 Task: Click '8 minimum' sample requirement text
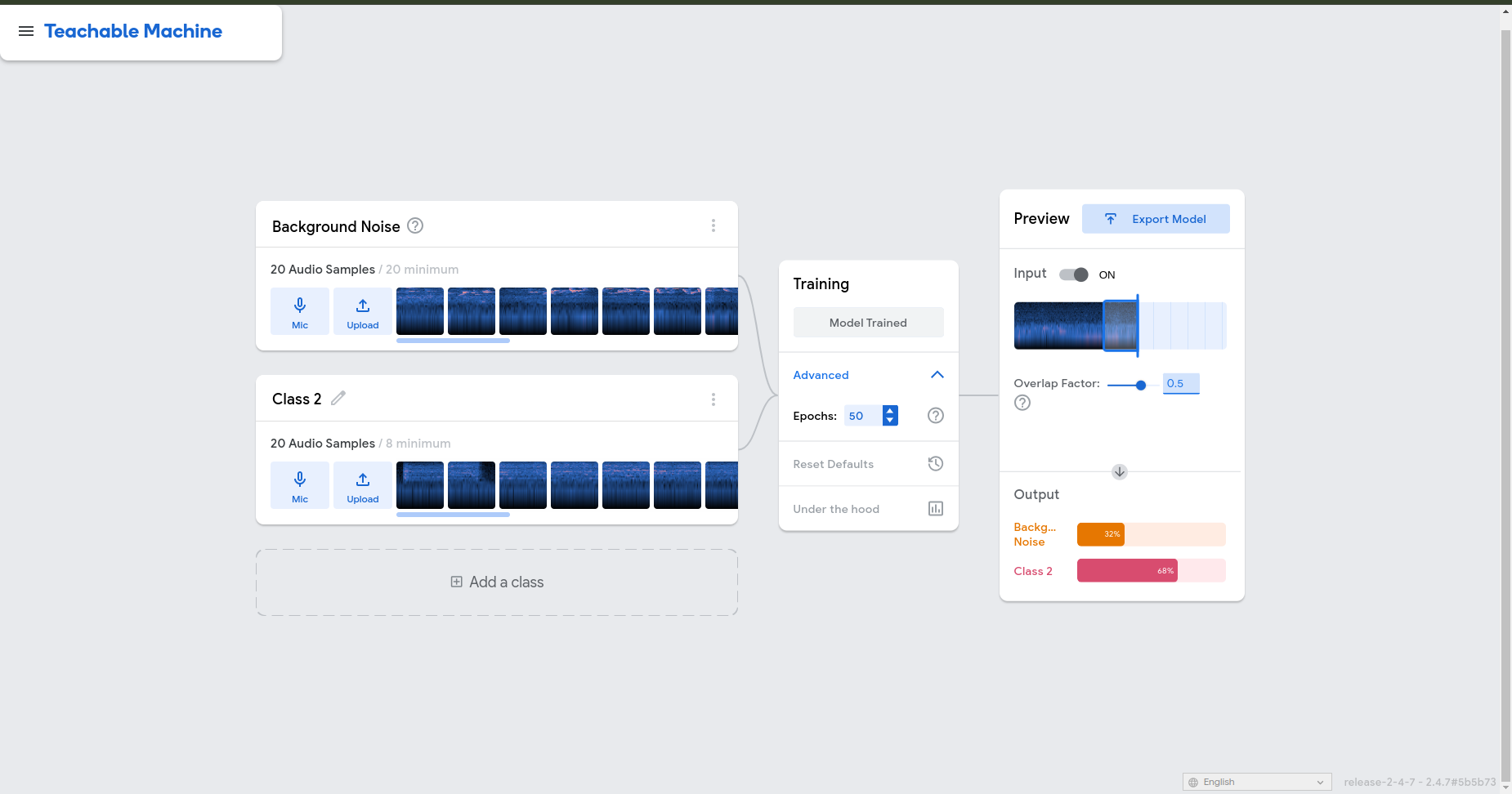pyautogui.click(x=418, y=444)
